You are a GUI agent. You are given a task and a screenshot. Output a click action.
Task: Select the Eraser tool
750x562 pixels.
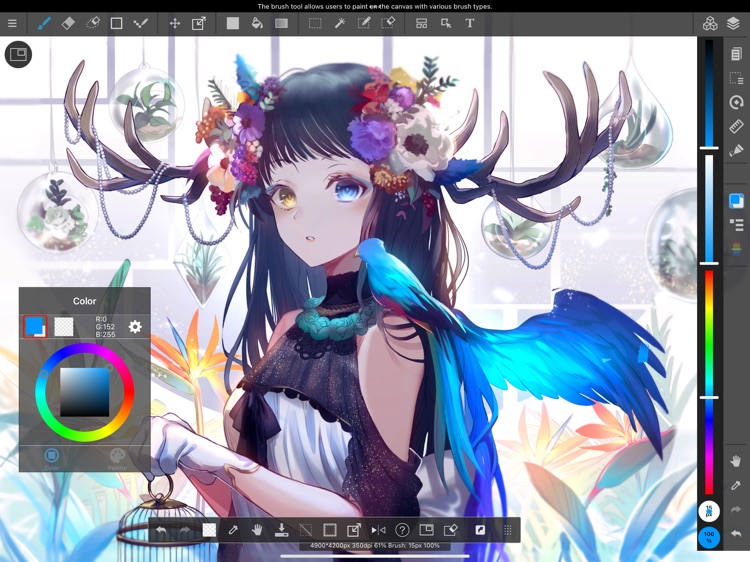68,23
